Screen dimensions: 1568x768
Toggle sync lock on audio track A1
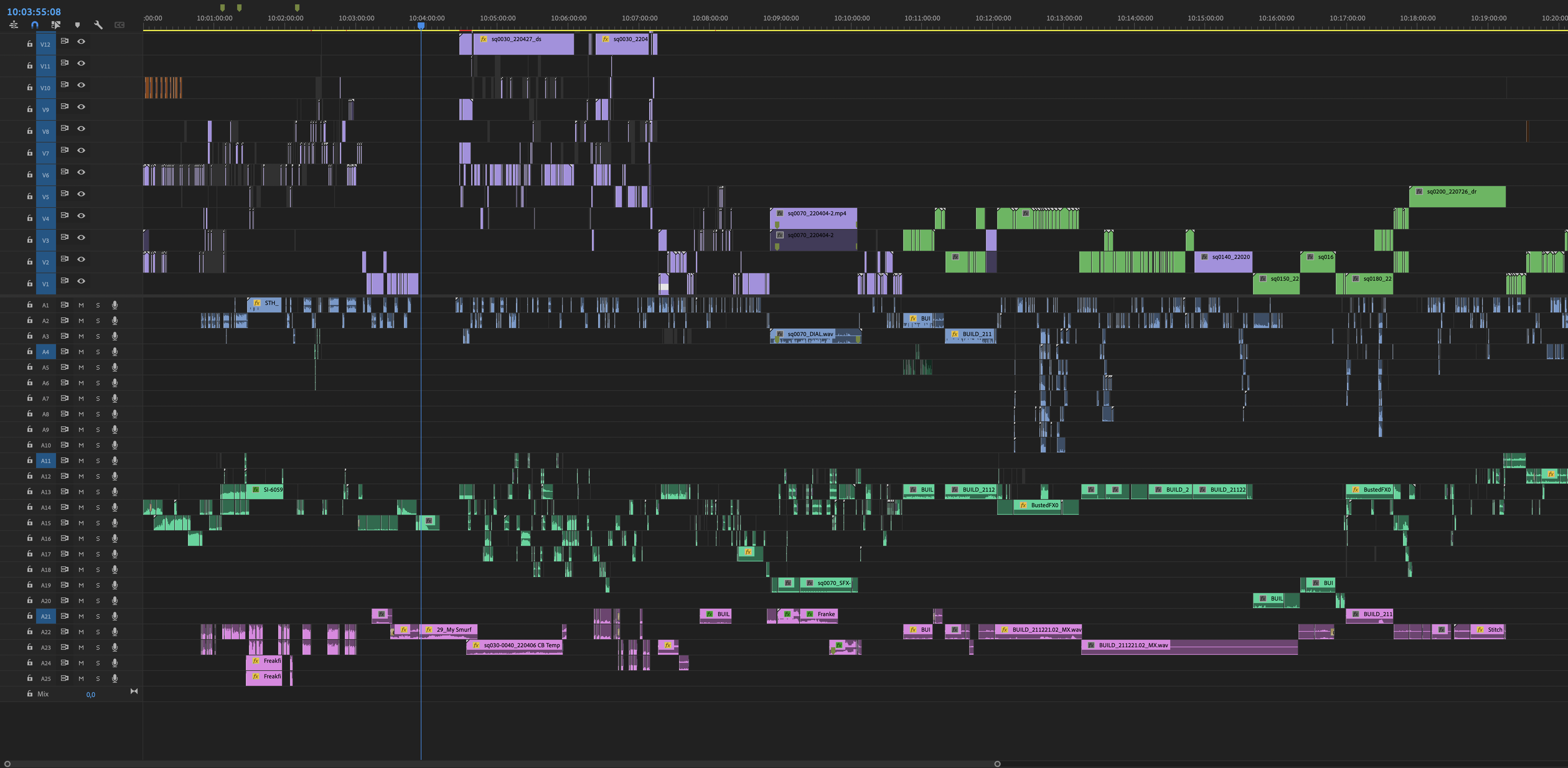tap(64, 304)
